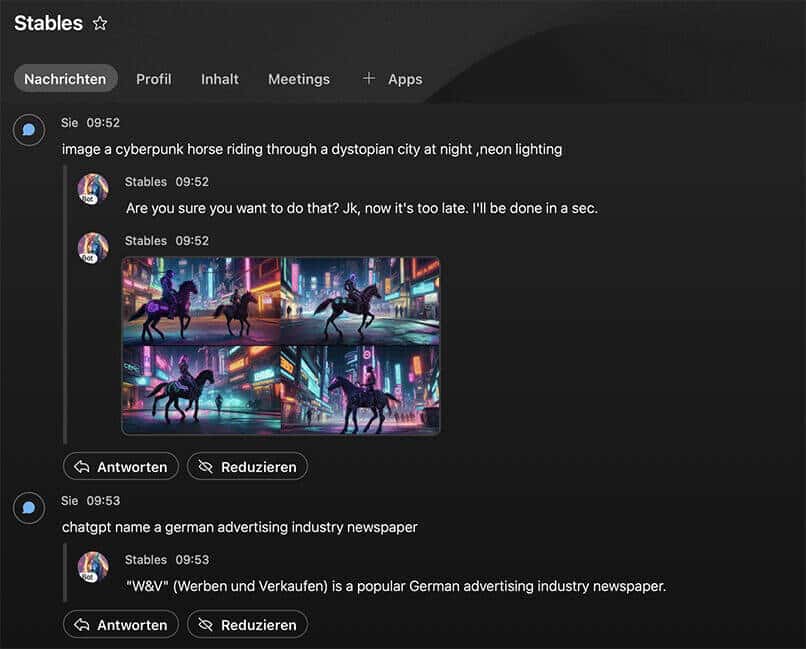This screenshot has width=806, height=649.
Task: Click the Stables bot avatar above the image grid
Action: 93,248
